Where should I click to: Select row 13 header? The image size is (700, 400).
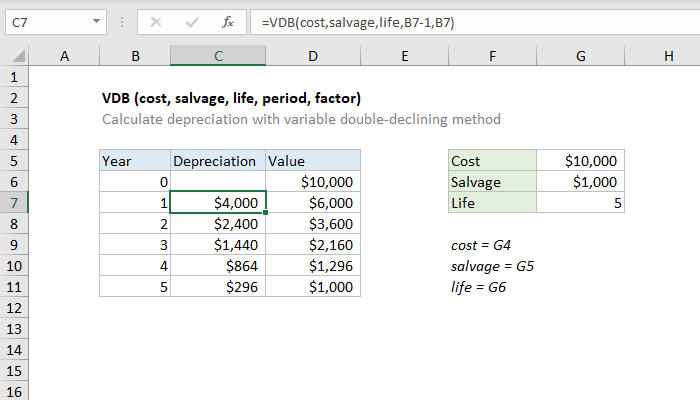[14, 329]
